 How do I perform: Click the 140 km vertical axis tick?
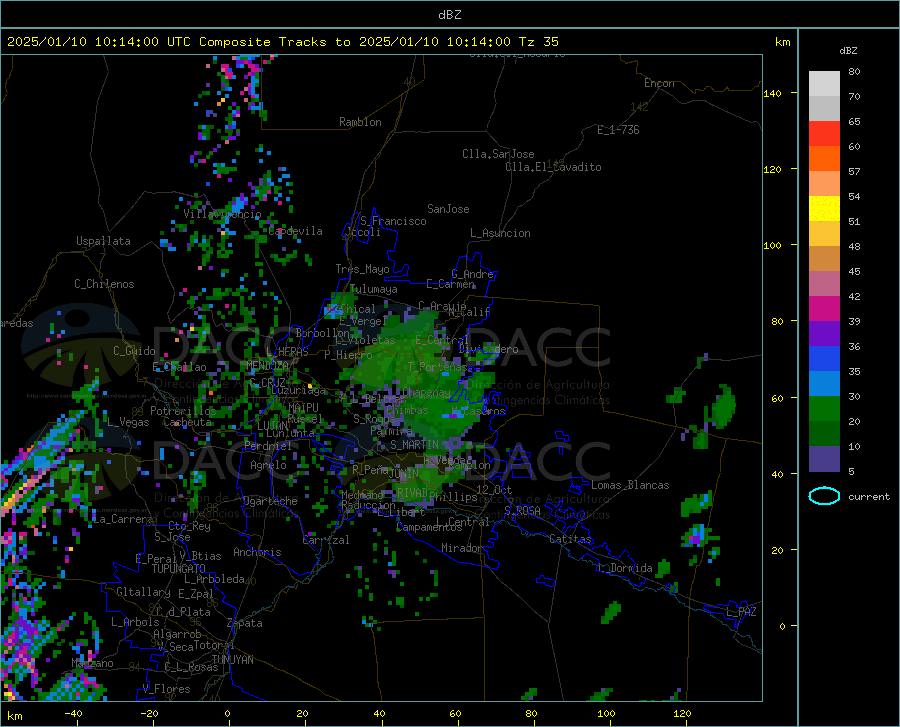(772, 93)
